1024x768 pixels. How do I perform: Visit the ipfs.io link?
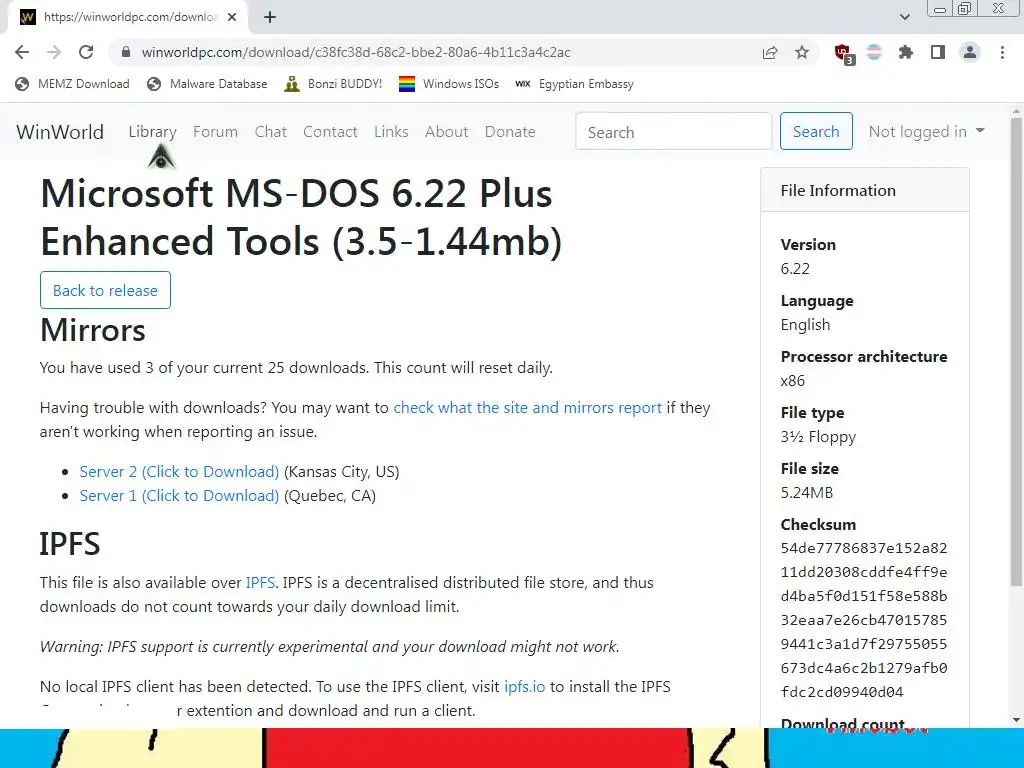[524, 687]
